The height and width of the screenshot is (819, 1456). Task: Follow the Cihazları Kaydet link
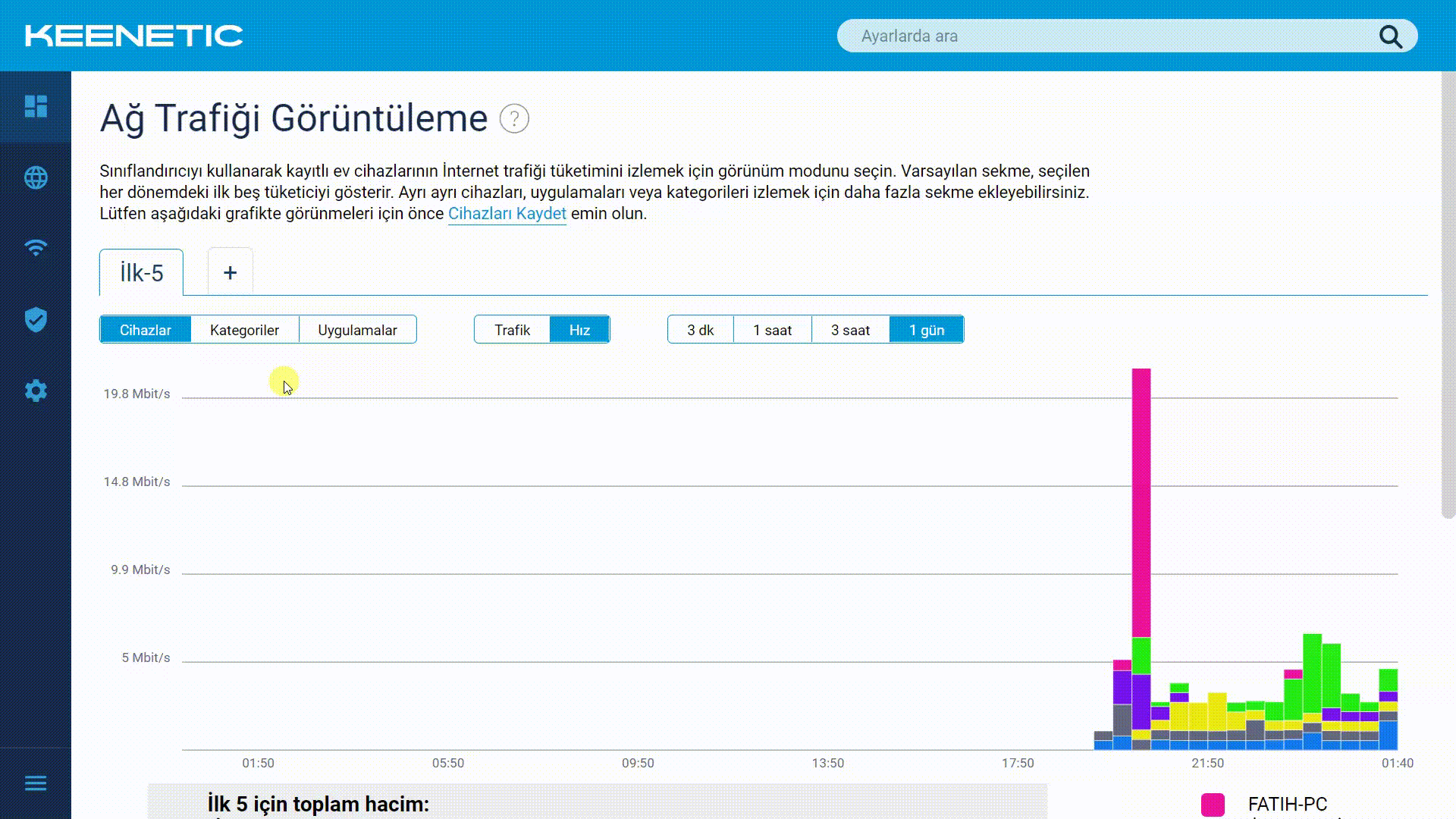click(x=507, y=214)
